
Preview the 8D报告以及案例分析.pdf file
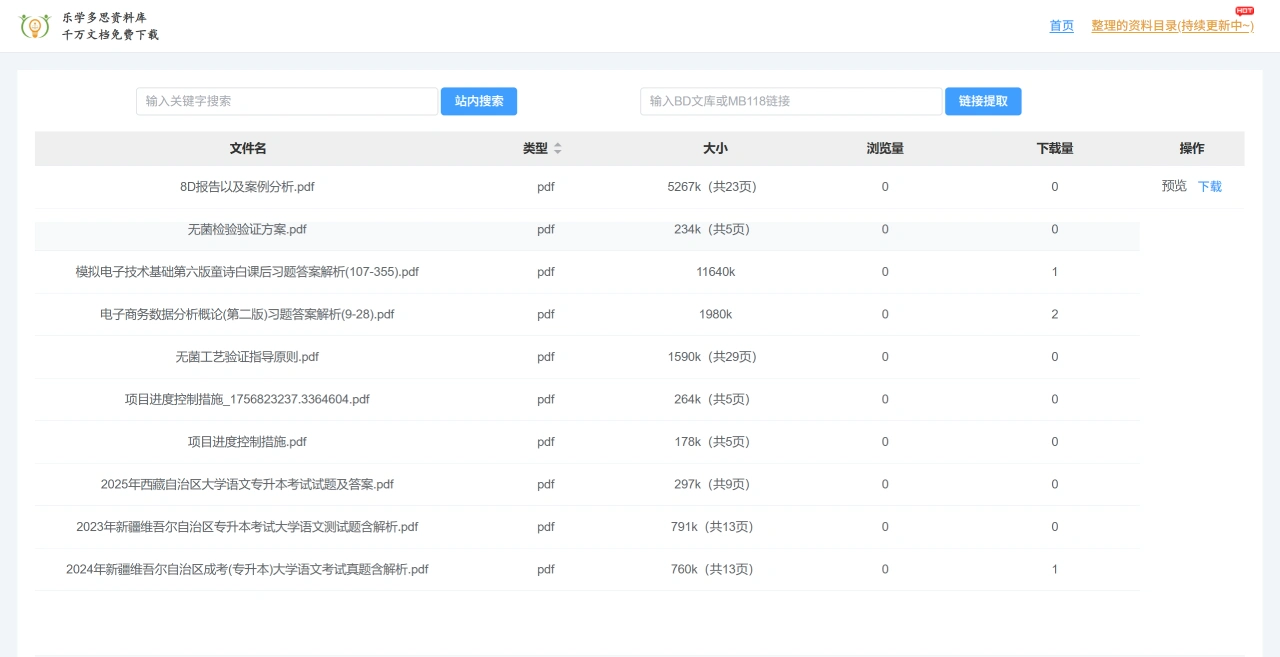point(1174,186)
